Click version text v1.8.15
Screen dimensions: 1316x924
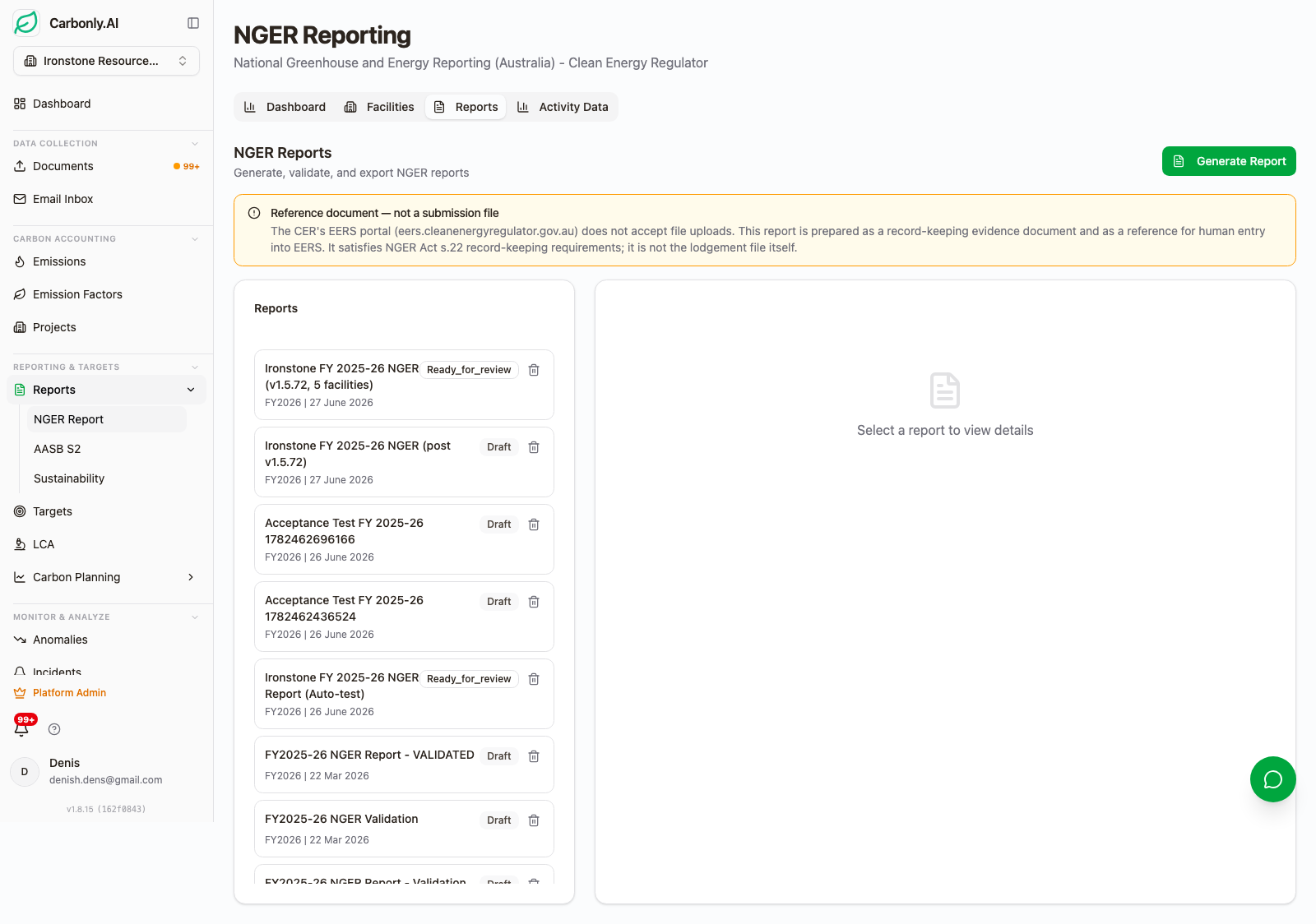tap(106, 809)
